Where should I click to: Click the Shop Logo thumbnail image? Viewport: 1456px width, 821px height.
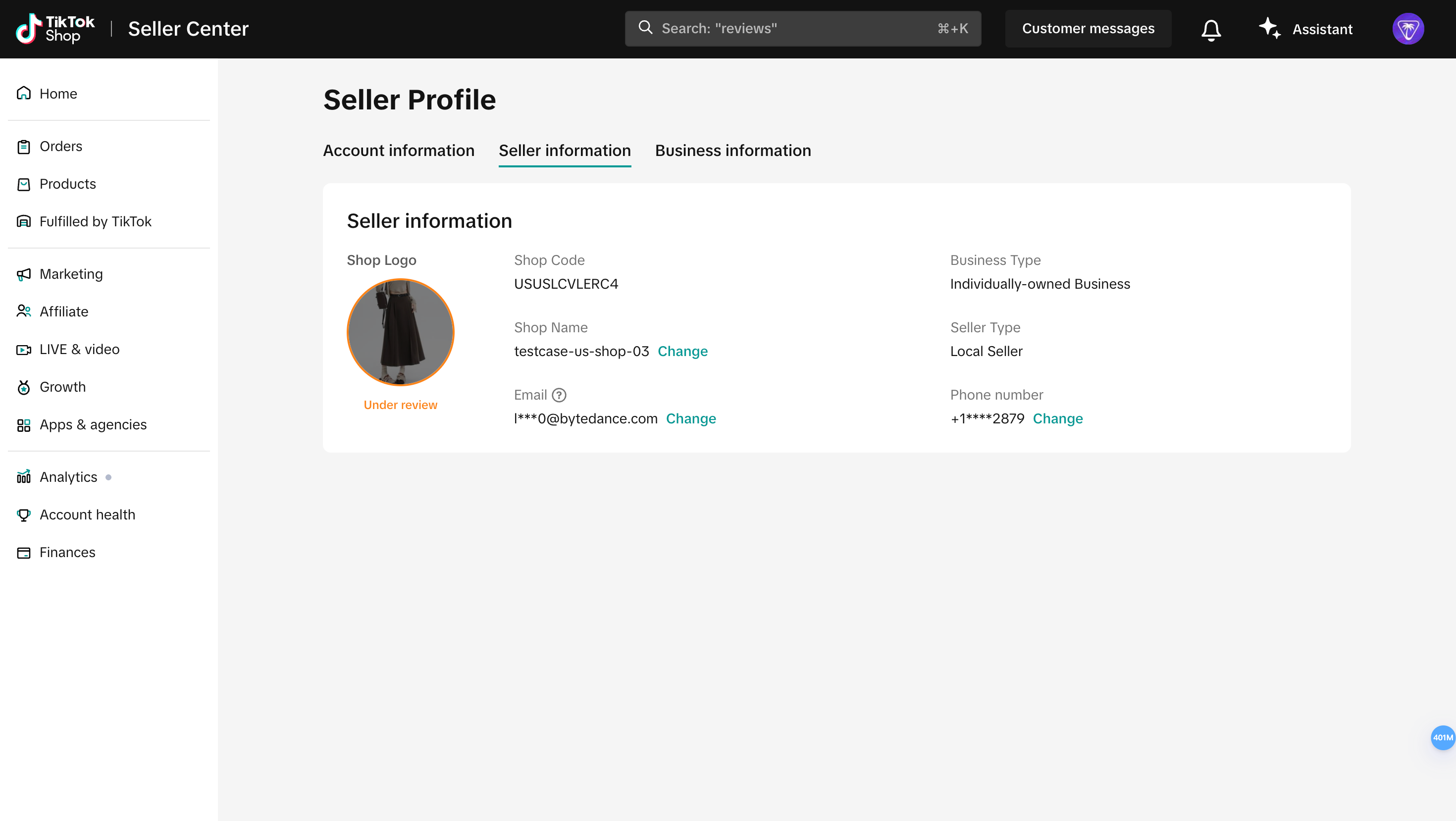click(400, 332)
